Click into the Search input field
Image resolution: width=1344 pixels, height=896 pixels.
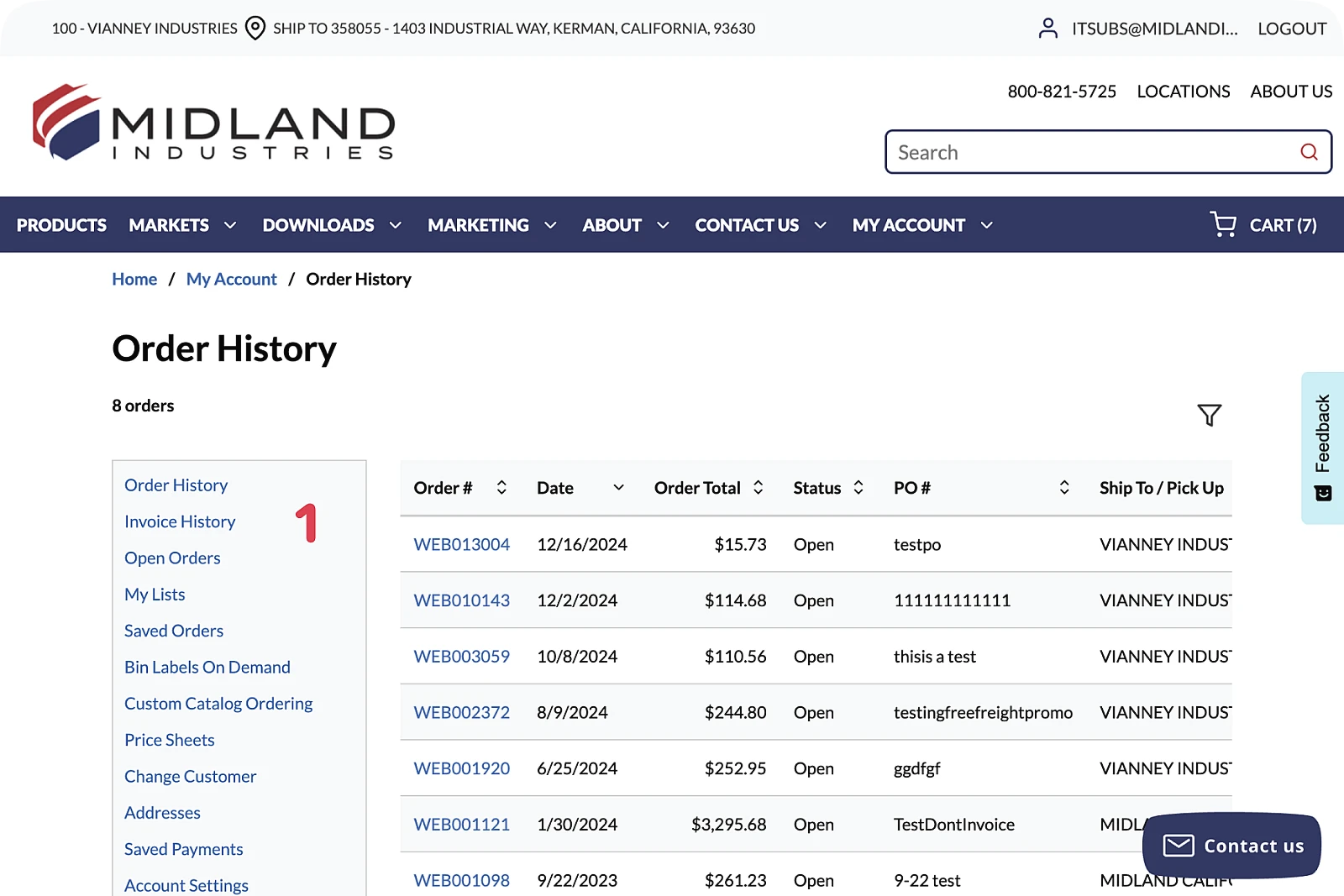coord(1092,152)
